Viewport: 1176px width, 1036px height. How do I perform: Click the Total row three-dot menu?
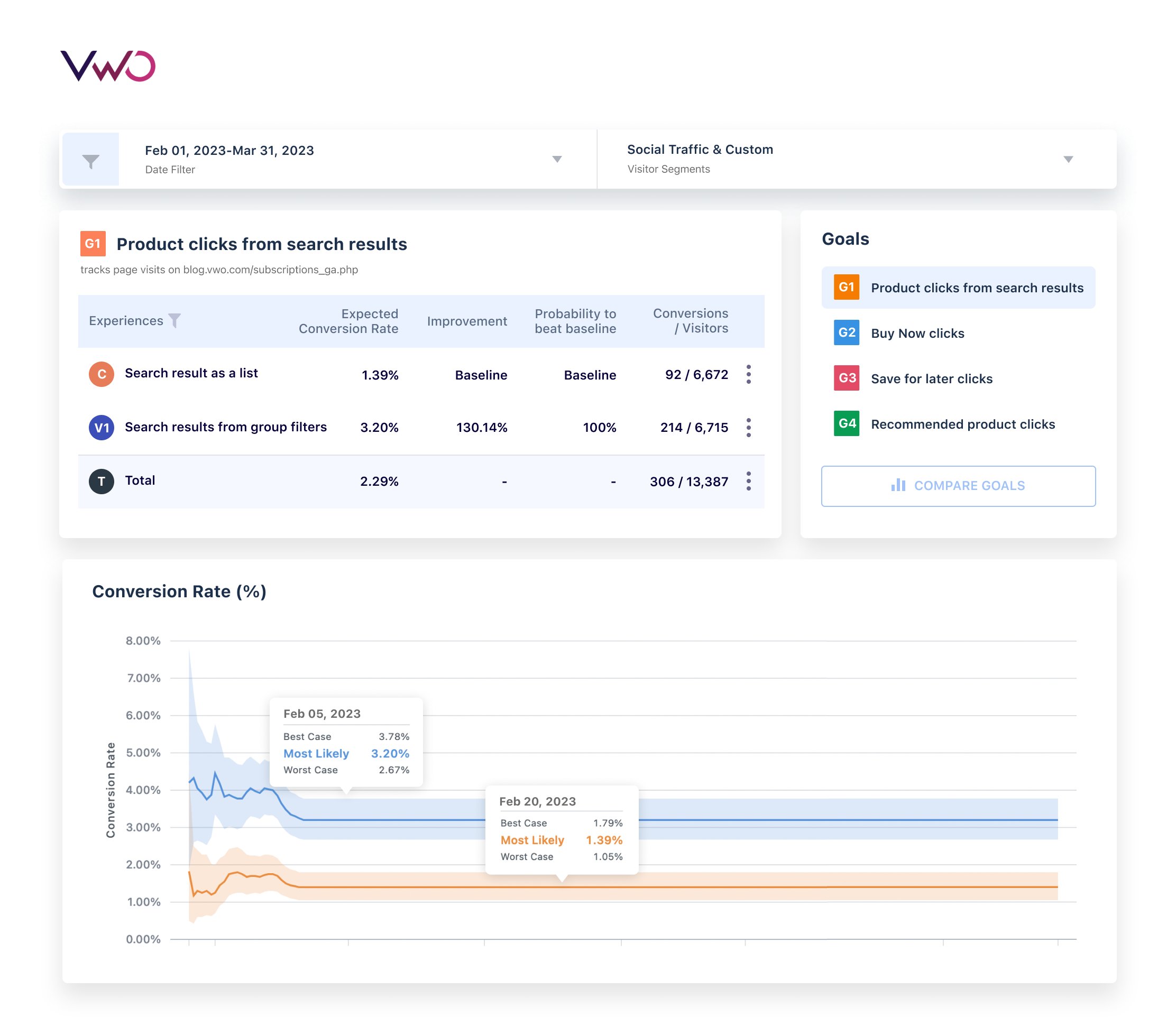coord(749,479)
